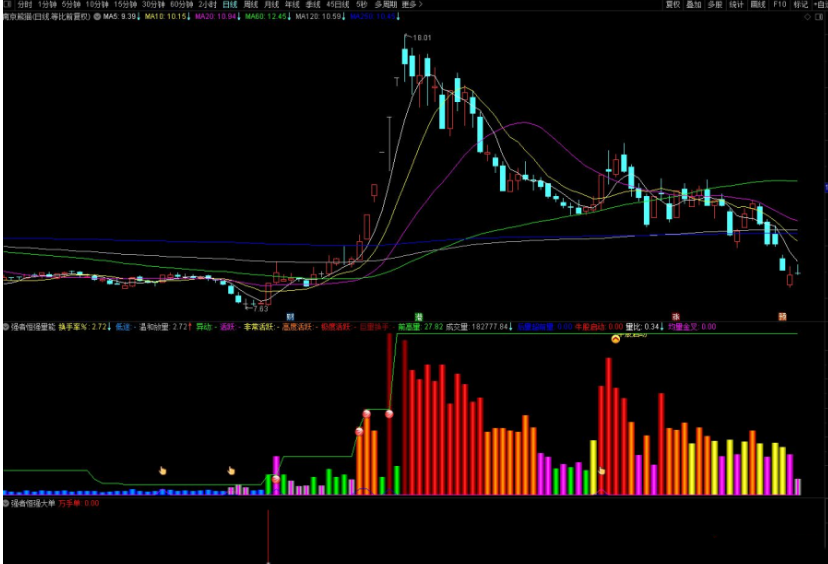
Task: Click the split-pane icon at chart top-right
Action: (820, 17)
